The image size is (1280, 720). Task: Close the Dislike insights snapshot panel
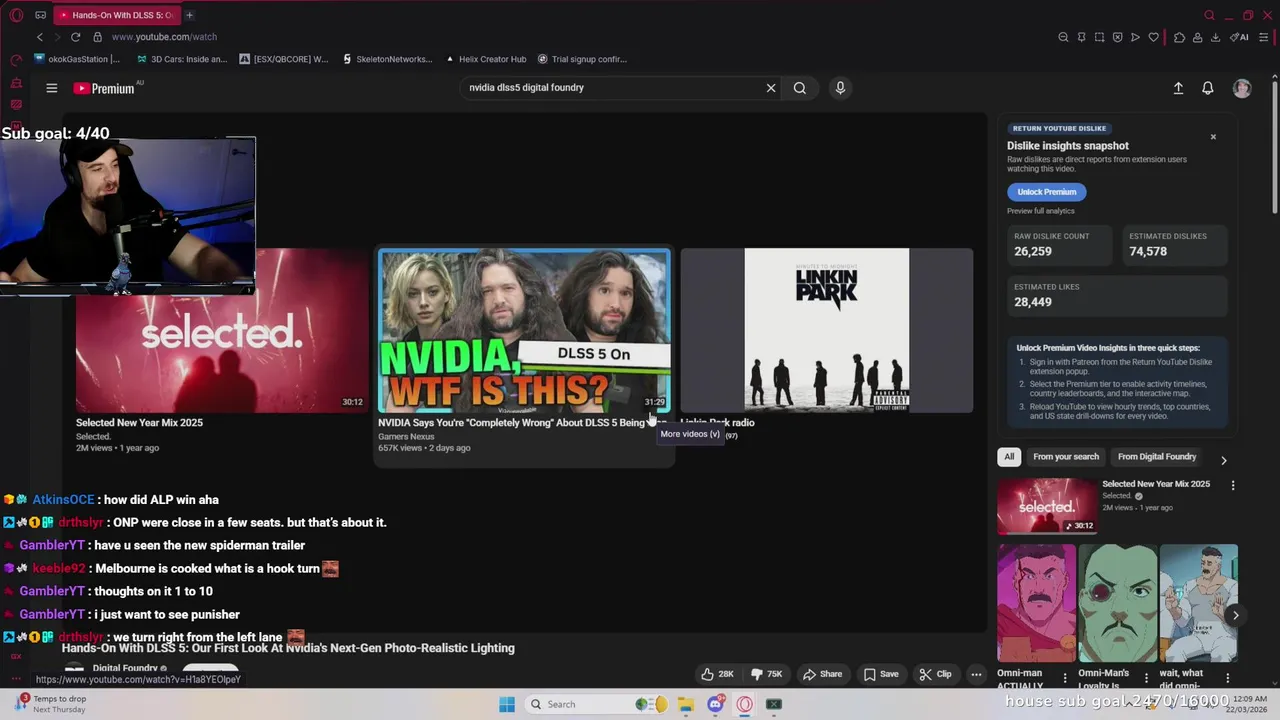[x=1213, y=137]
